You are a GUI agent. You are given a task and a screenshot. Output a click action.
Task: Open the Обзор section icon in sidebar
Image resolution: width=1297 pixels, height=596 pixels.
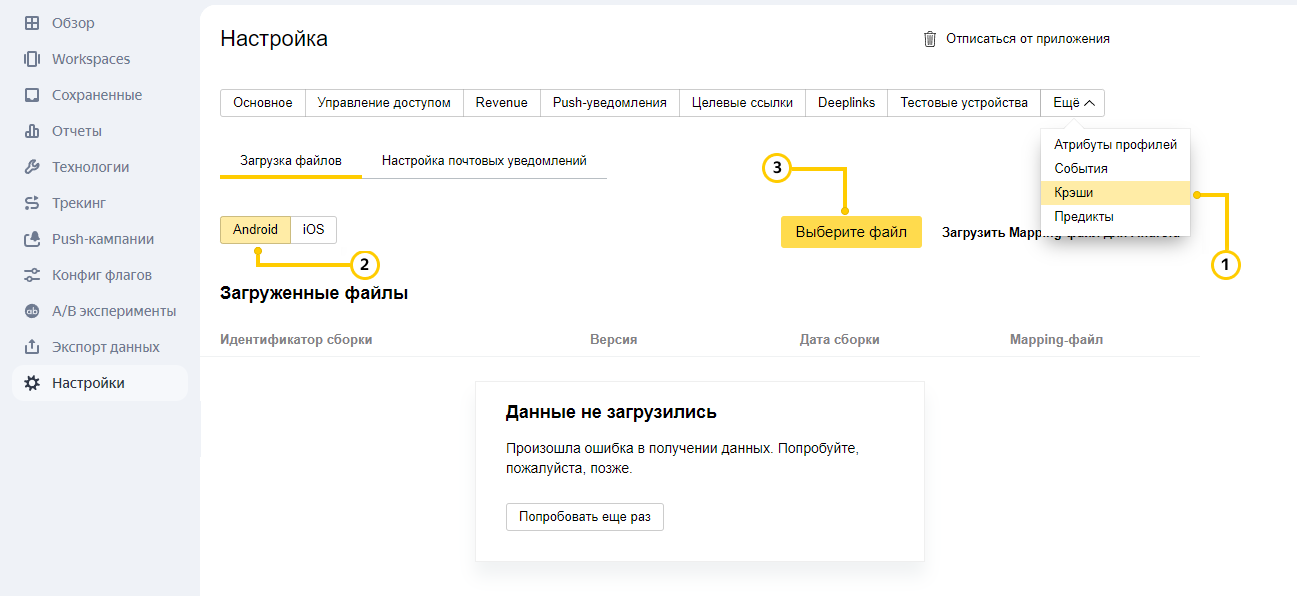[x=32, y=23]
